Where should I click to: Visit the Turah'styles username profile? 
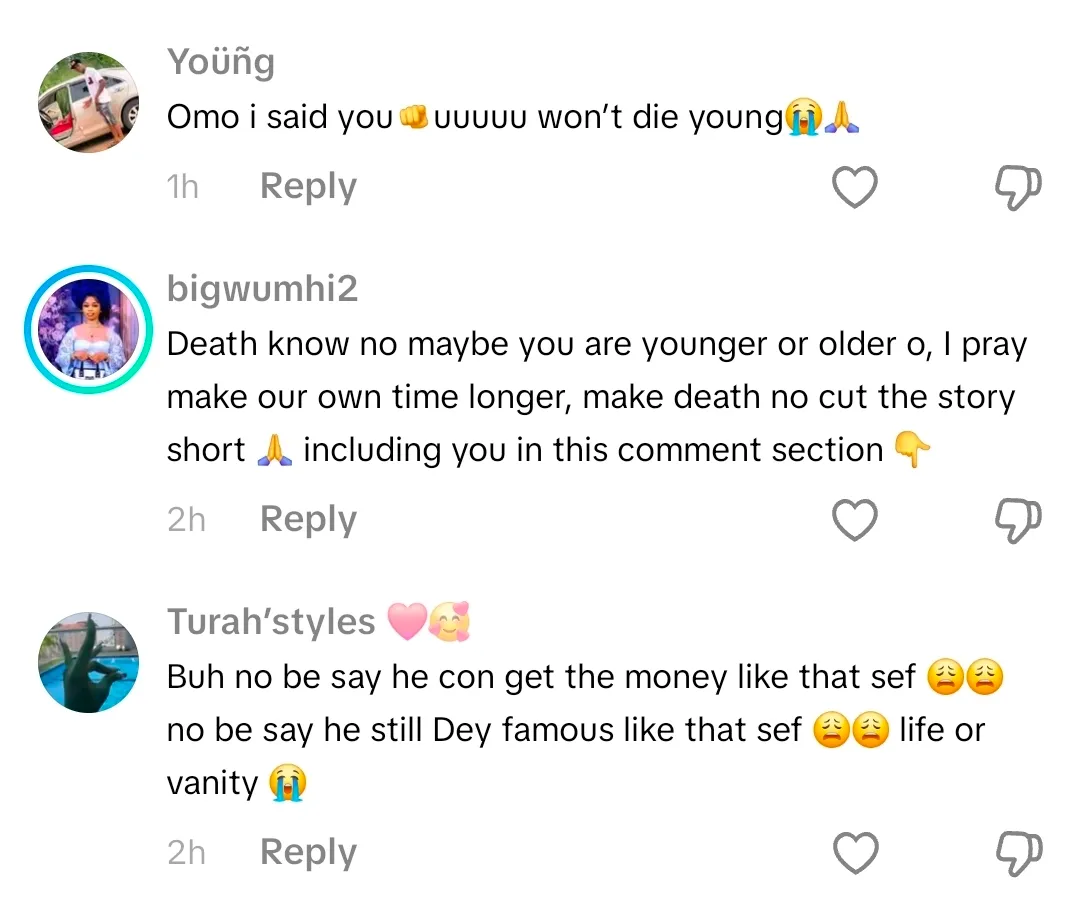270,622
